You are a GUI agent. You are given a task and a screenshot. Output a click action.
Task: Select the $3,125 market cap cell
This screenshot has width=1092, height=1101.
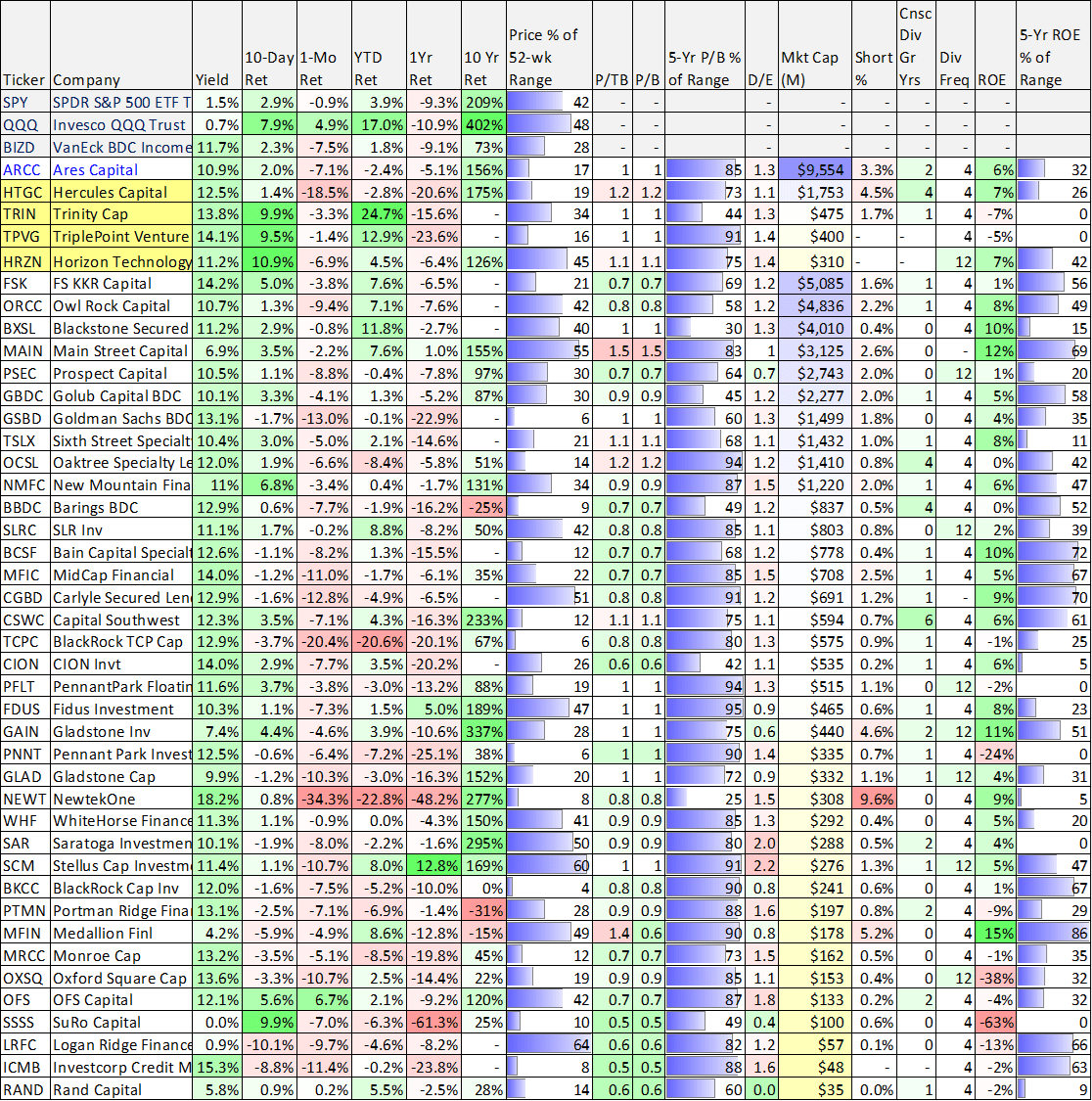[x=815, y=351]
